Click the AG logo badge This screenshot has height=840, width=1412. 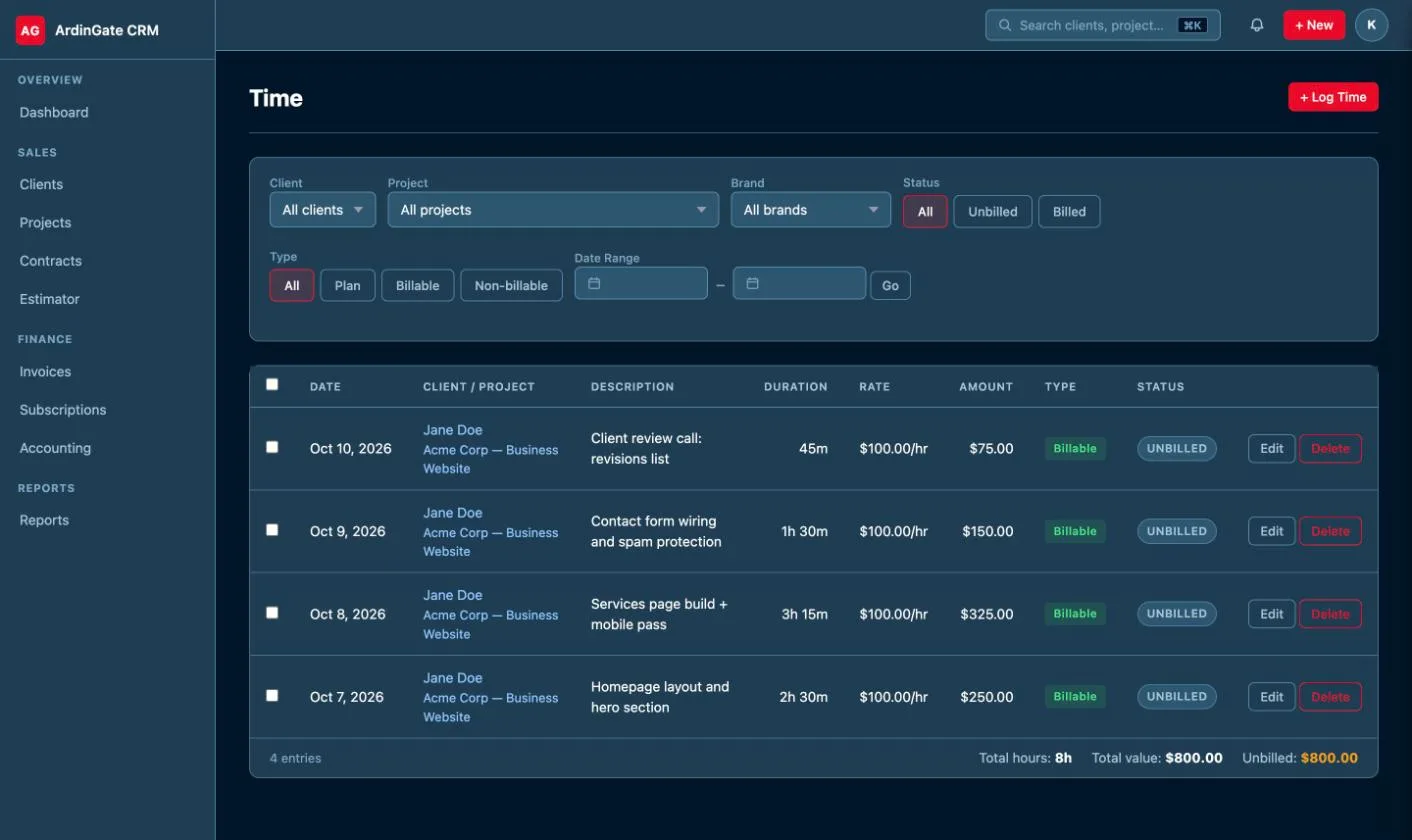(x=30, y=30)
